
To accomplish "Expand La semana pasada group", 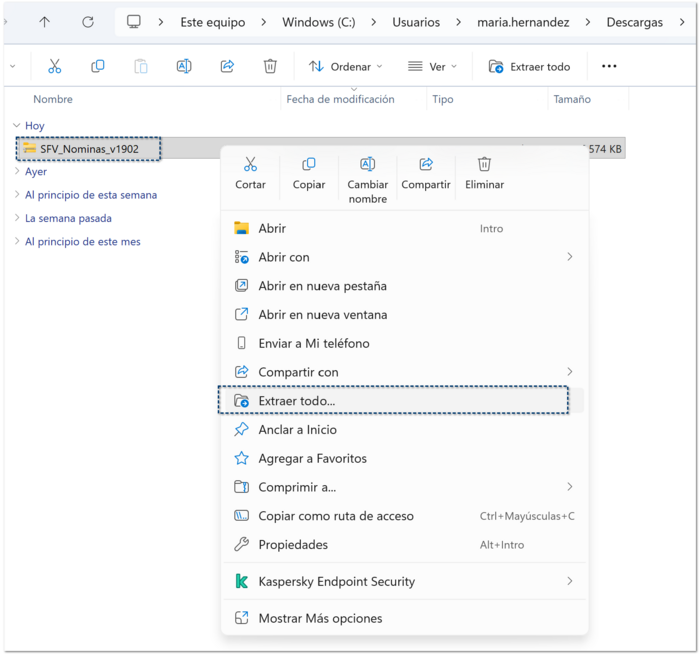I will [68, 218].
